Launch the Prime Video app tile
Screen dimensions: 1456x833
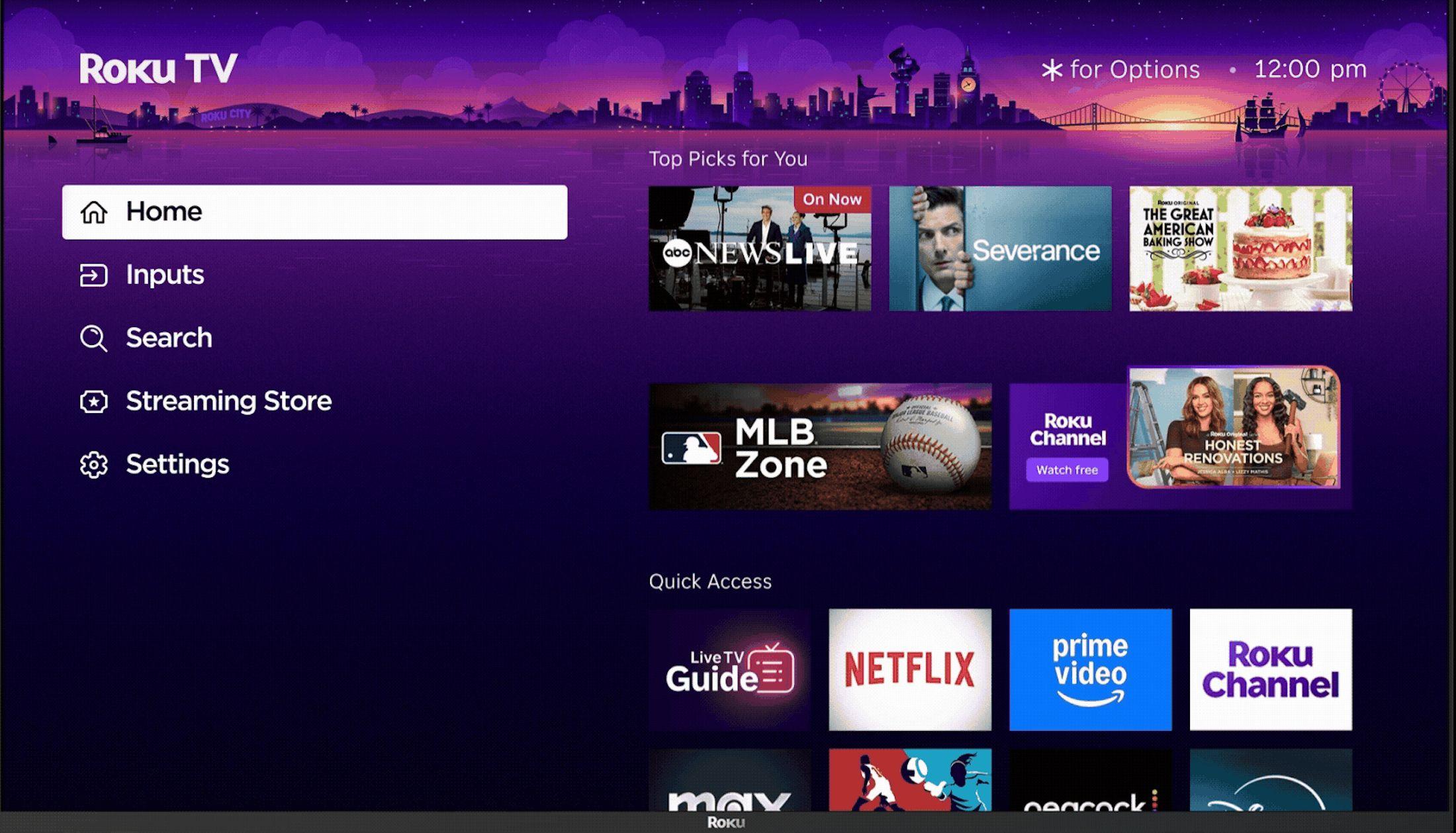click(x=1091, y=669)
